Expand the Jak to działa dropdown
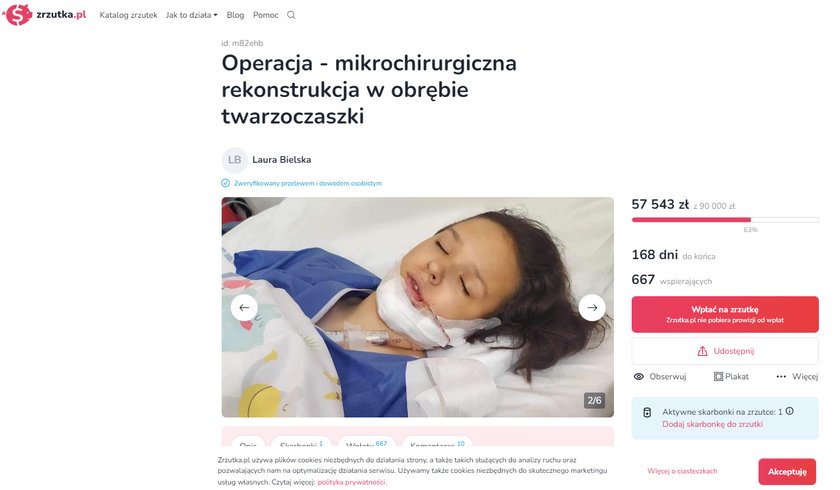This screenshot has width=840, height=490. pyautogui.click(x=192, y=15)
